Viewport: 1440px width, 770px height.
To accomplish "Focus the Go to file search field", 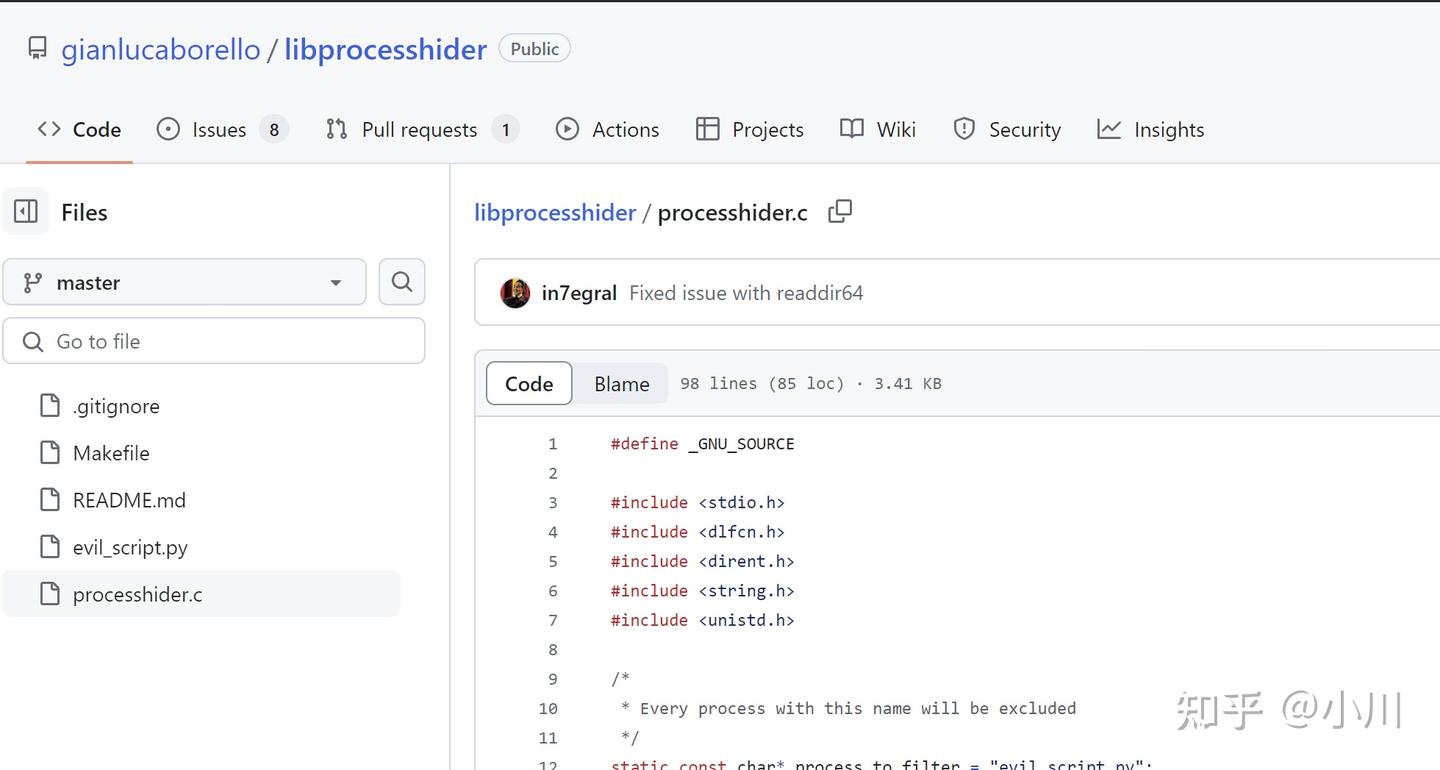I will 214,341.
